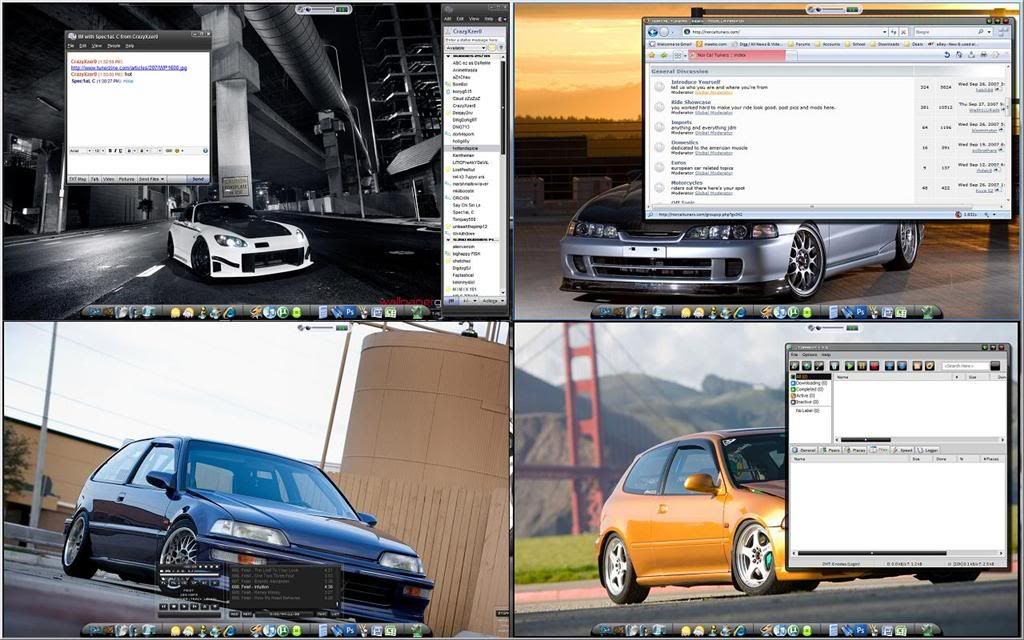Click the uTorrent Search Here field

(x=967, y=366)
